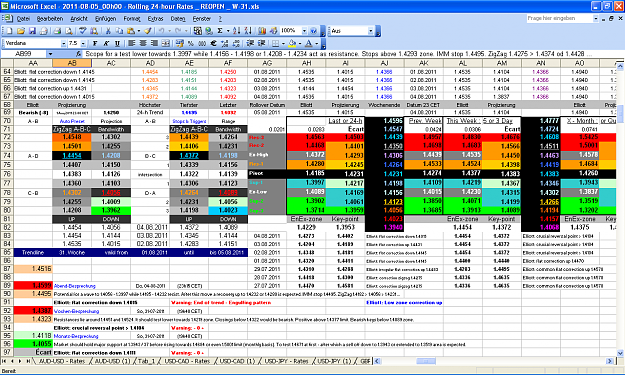Open Excel Help question mark icon
Image resolution: width=625 pixels, height=375 pixels.
pos(313,31)
